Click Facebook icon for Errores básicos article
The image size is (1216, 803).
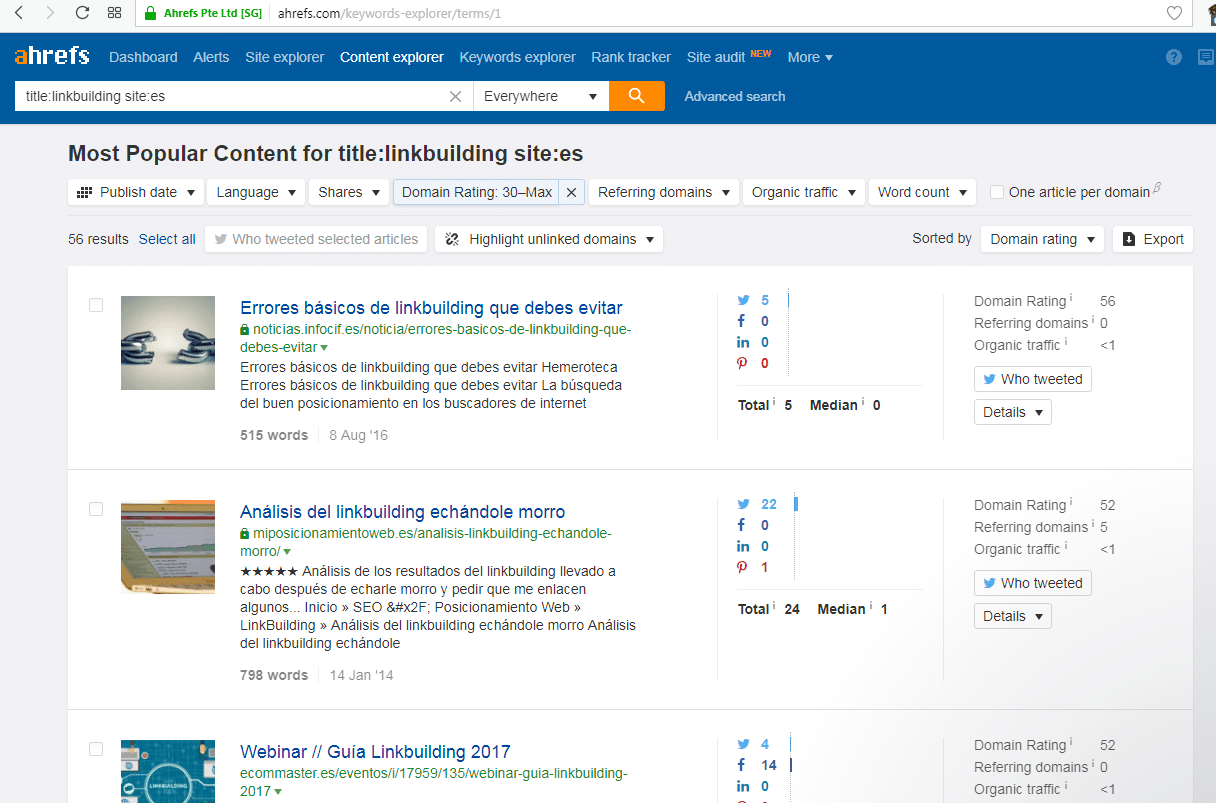tap(742, 321)
